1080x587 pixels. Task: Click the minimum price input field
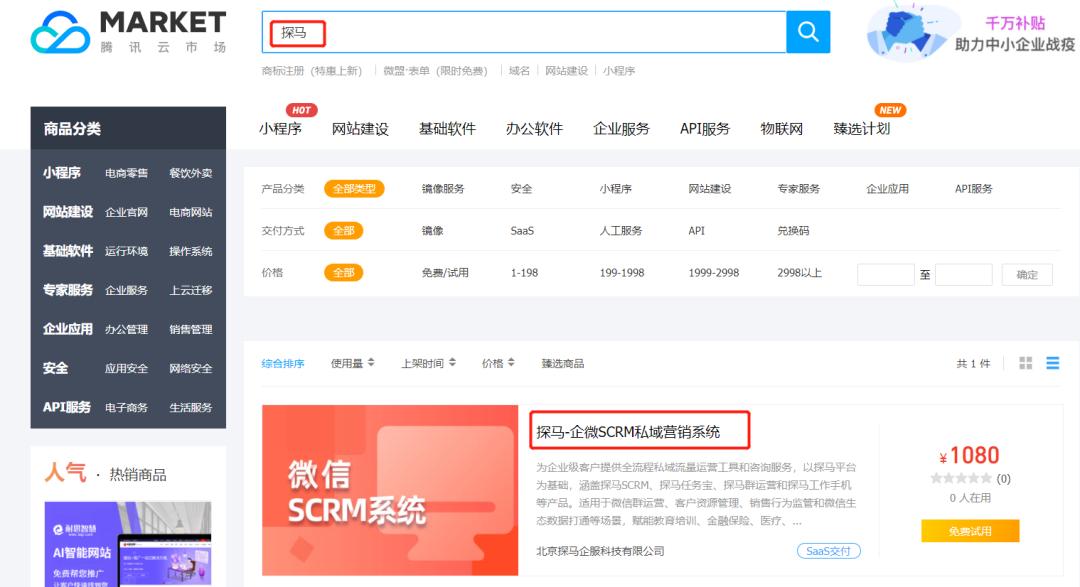coord(886,274)
